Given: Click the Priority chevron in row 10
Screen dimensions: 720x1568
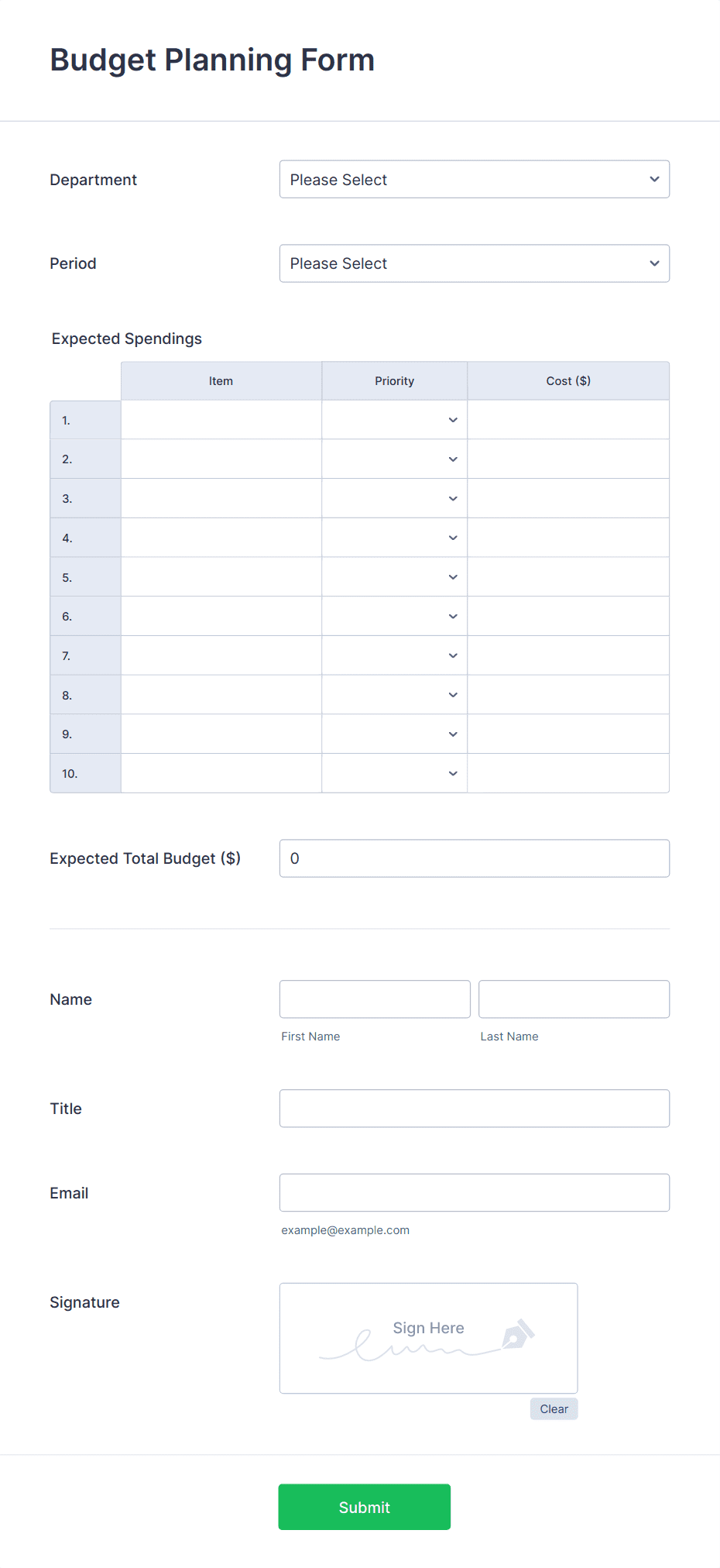Looking at the screenshot, I should pos(453,772).
